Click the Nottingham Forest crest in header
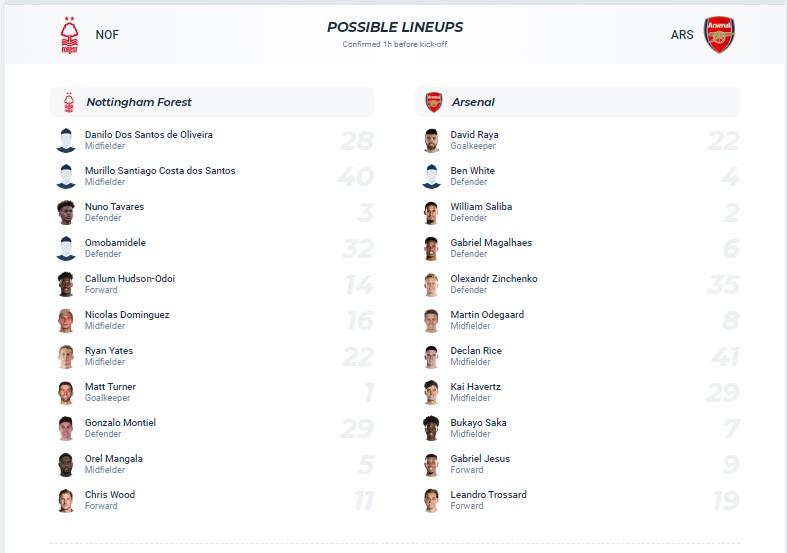The width and height of the screenshot is (787, 553). 69,35
